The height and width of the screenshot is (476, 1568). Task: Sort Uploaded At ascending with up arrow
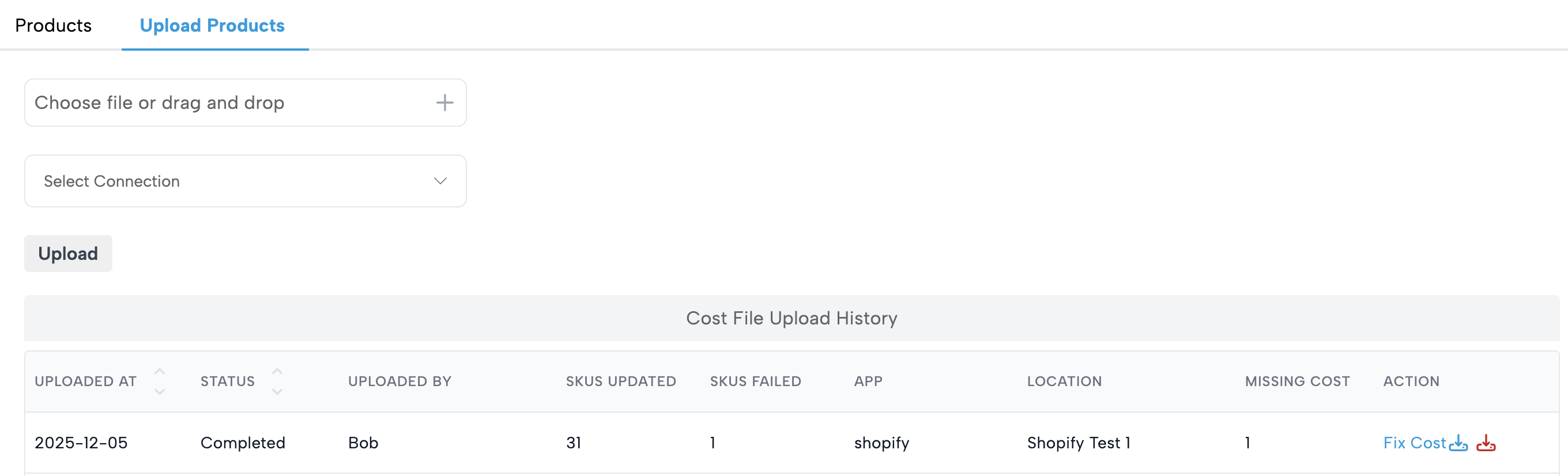click(160, 371)
